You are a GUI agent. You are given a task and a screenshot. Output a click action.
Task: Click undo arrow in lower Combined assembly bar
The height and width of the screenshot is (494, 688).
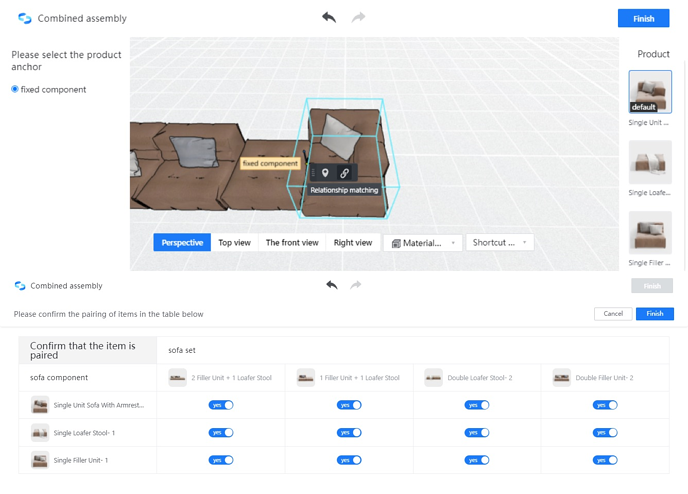point(332,285)
